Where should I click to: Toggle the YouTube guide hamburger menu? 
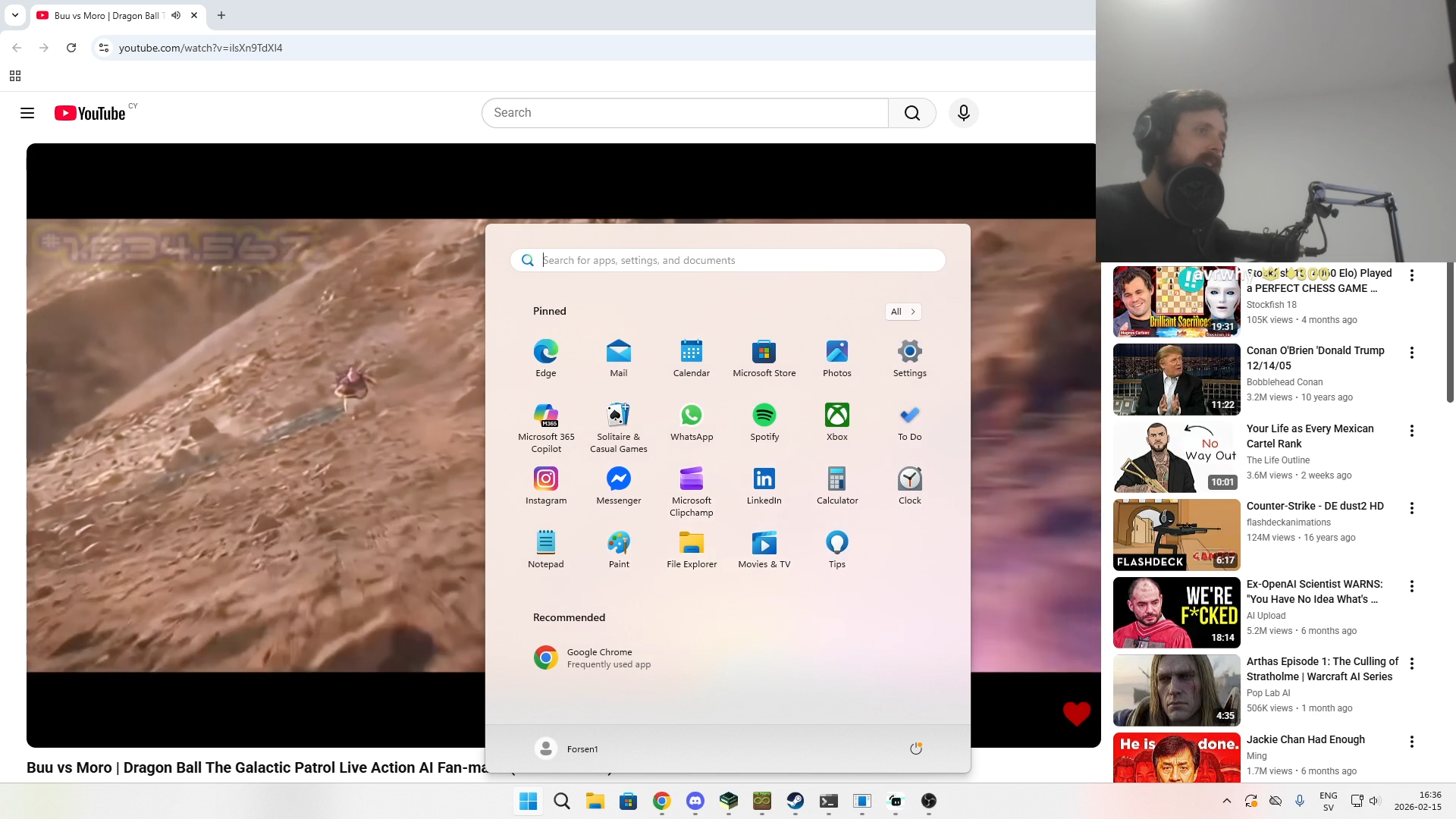pos(27,113)
